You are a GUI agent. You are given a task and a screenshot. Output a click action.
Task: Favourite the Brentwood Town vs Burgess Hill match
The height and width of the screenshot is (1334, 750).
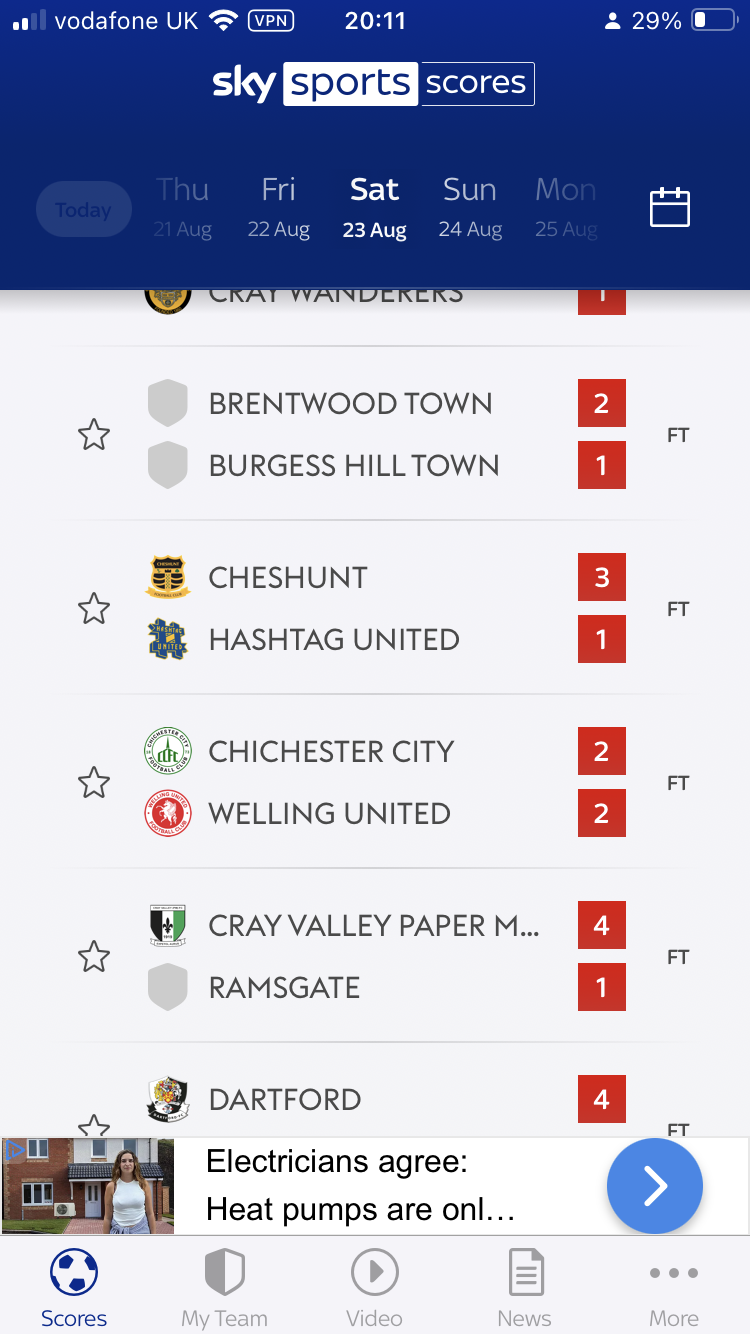(x=94, y=435)
